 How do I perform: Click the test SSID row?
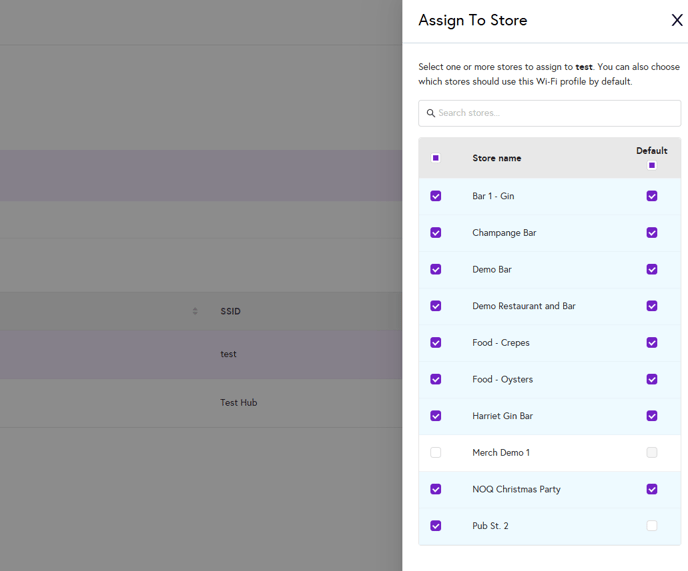(x=229, y=354)
